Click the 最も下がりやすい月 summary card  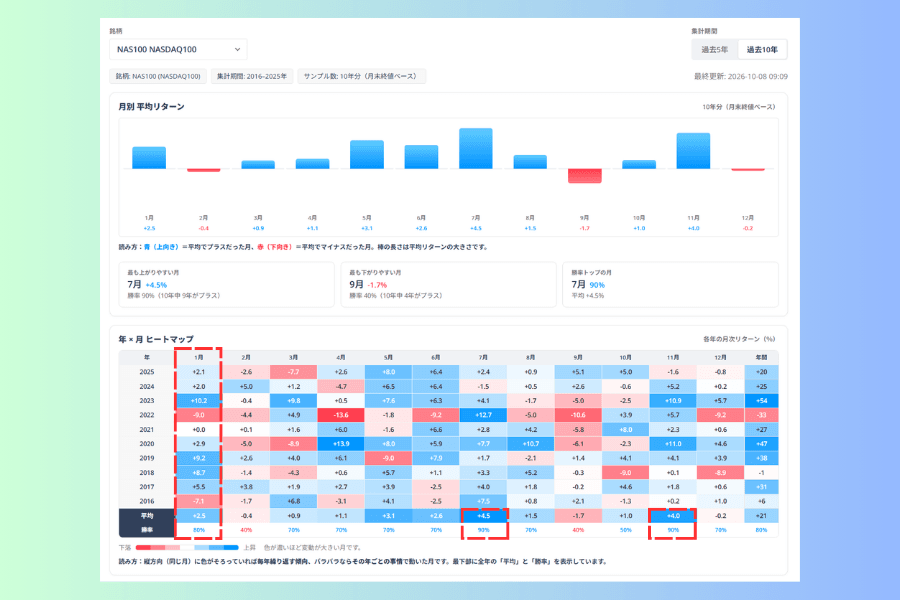tap(448, 285)
